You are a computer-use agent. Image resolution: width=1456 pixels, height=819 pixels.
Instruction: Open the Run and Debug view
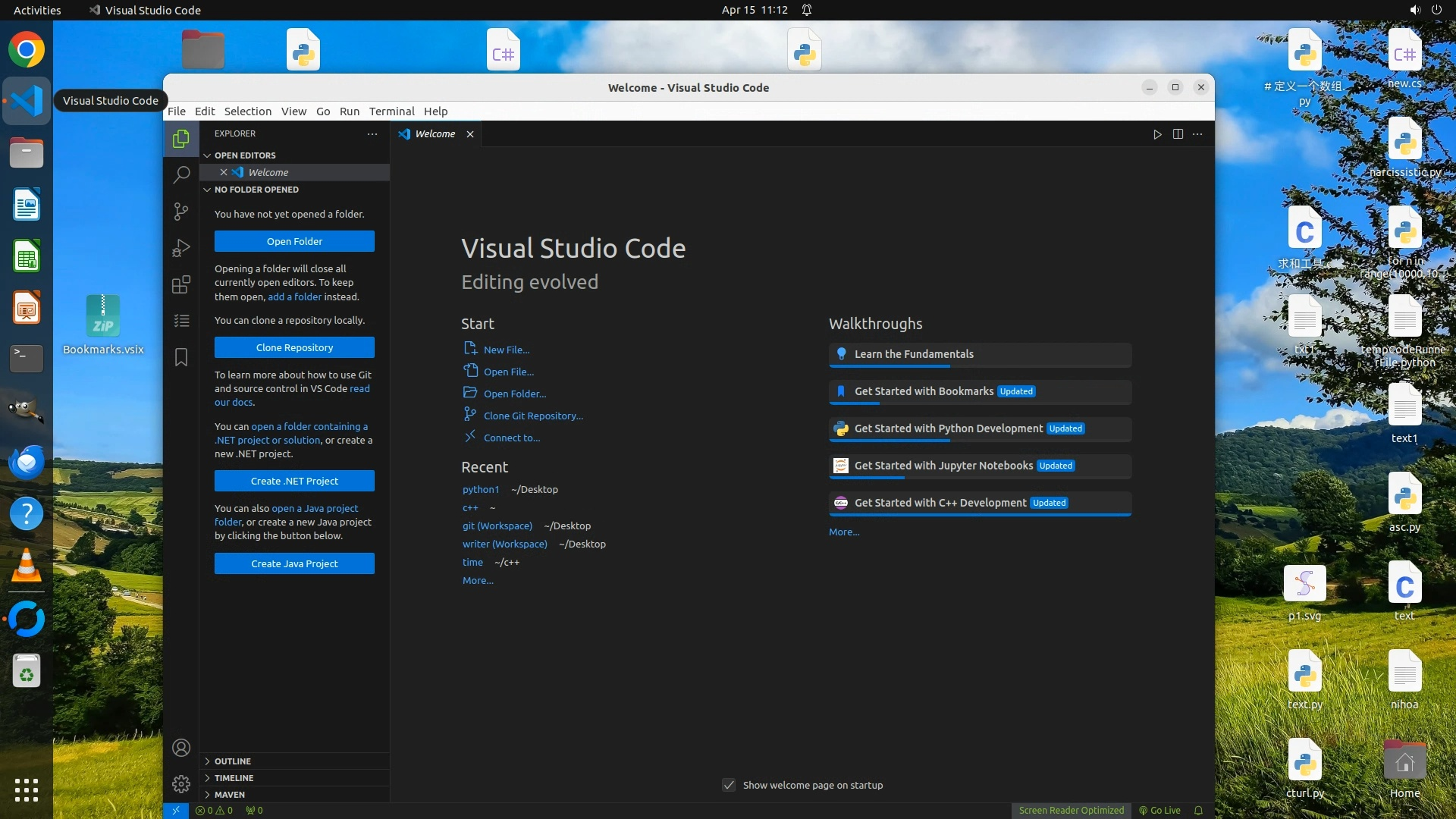point(180,248)
